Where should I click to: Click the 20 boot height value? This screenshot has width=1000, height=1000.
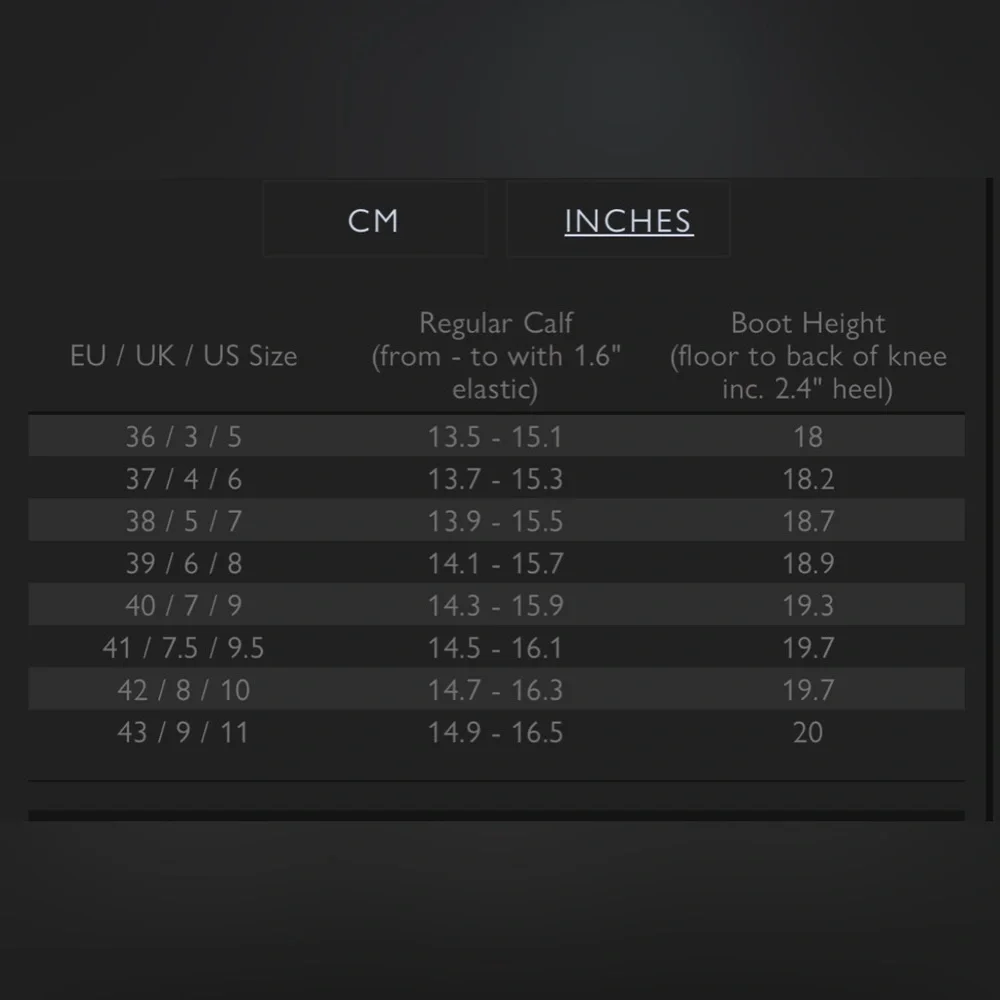click(x=808, y=732)
